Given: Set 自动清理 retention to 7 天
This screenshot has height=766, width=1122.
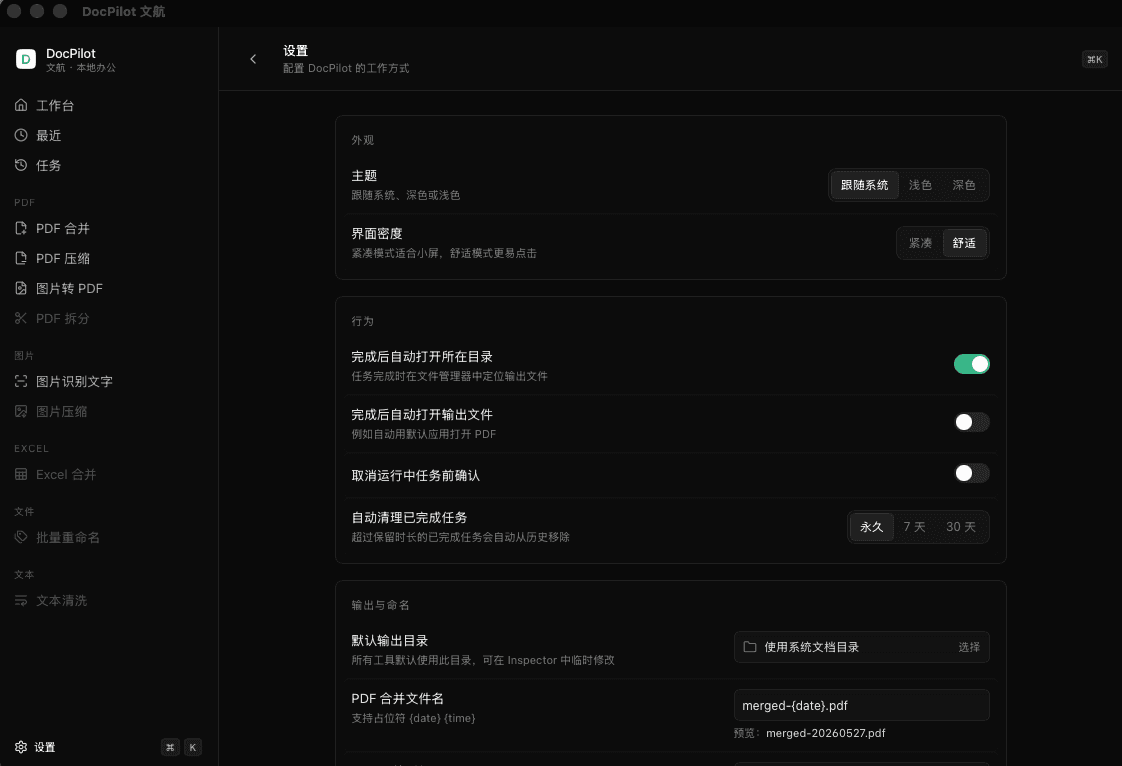Looking at the screenshot, I should point(914,527).
